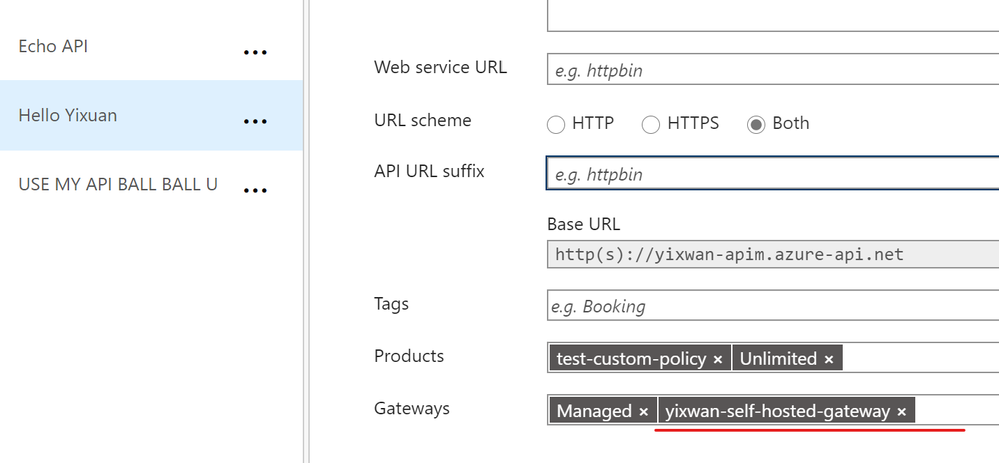Click the Tags label

[391, 304]
